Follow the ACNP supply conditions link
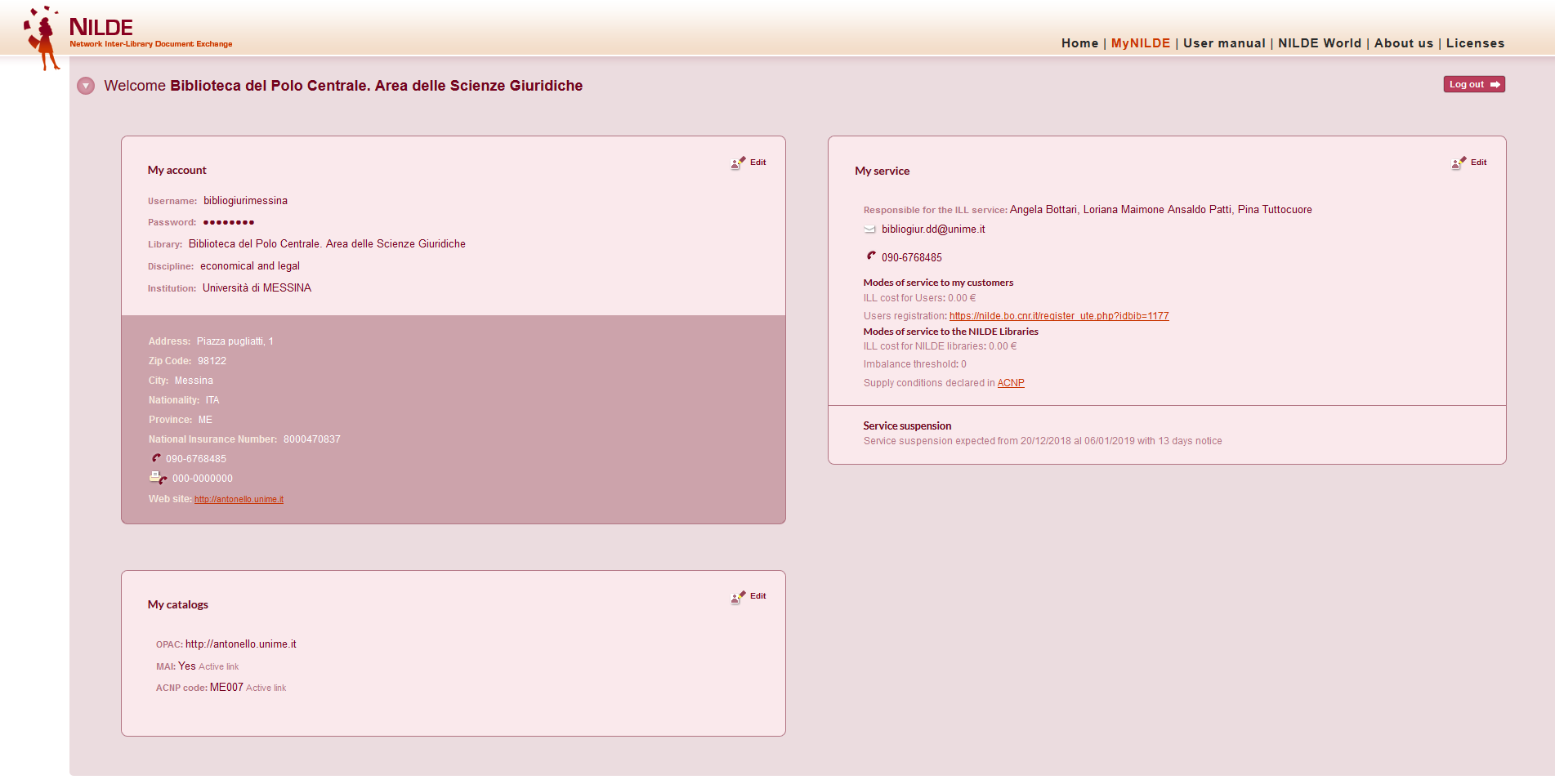This screenshot has height=784, width=1555. pyautogui.click(x=1011, y=383)
